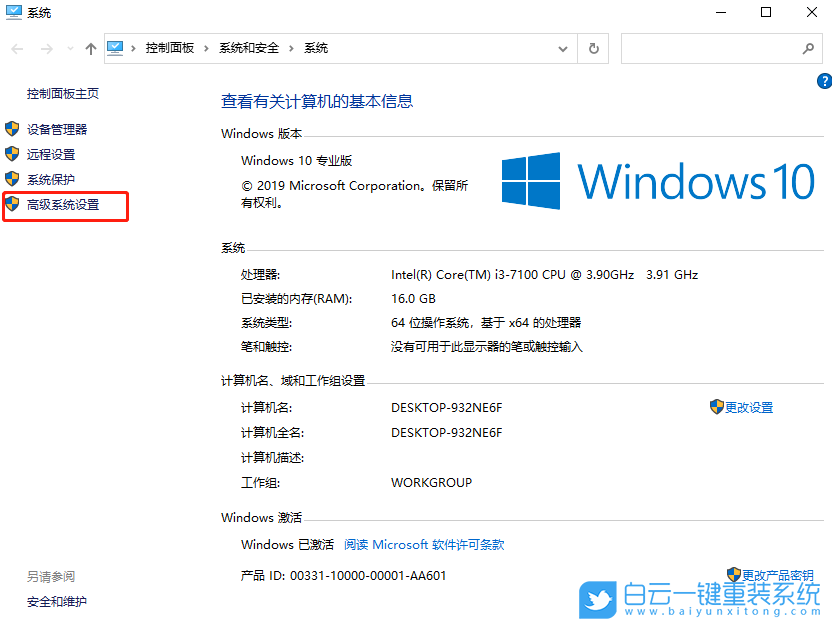Viewport: 832px width, 624px height.
Task: Click the refresh button beside the address bar
Action: tap(593, 47)
